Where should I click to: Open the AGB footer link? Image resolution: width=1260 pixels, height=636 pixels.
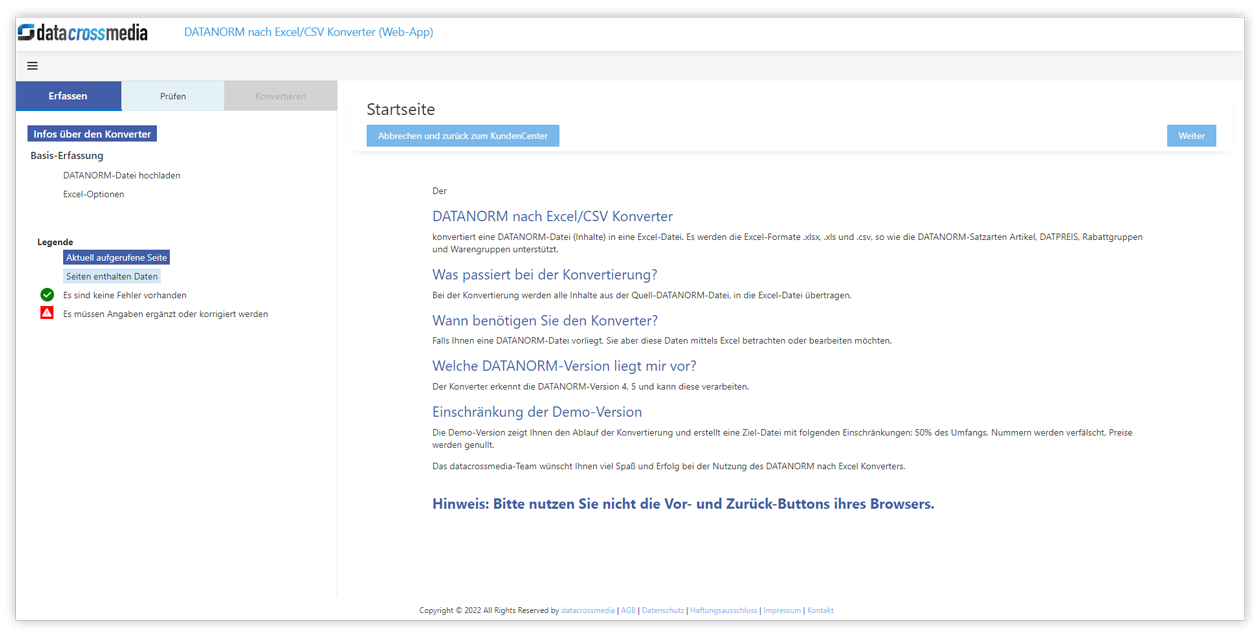(628, 610)
